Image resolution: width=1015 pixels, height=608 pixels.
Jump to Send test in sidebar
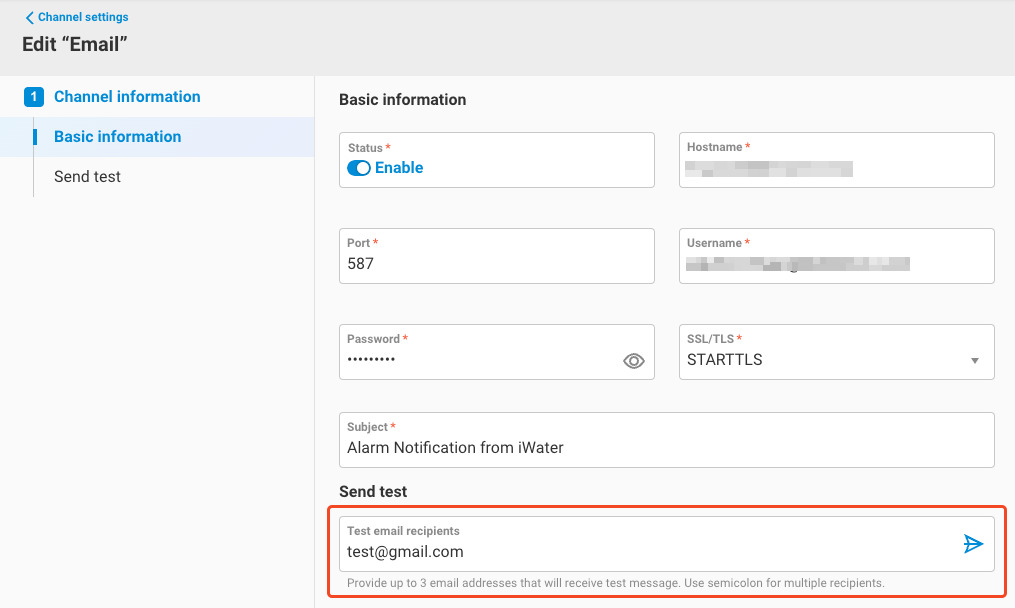coord(87,177)
